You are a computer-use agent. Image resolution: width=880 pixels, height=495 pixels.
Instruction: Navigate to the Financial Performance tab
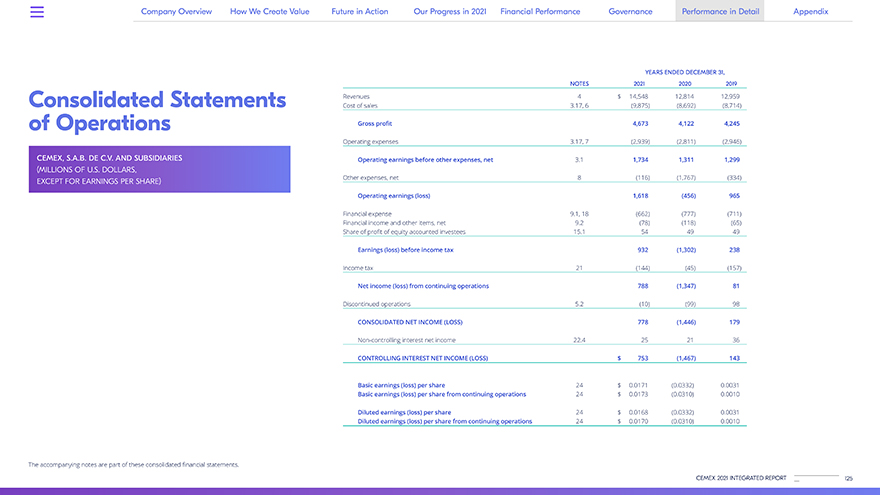point(540,11)
